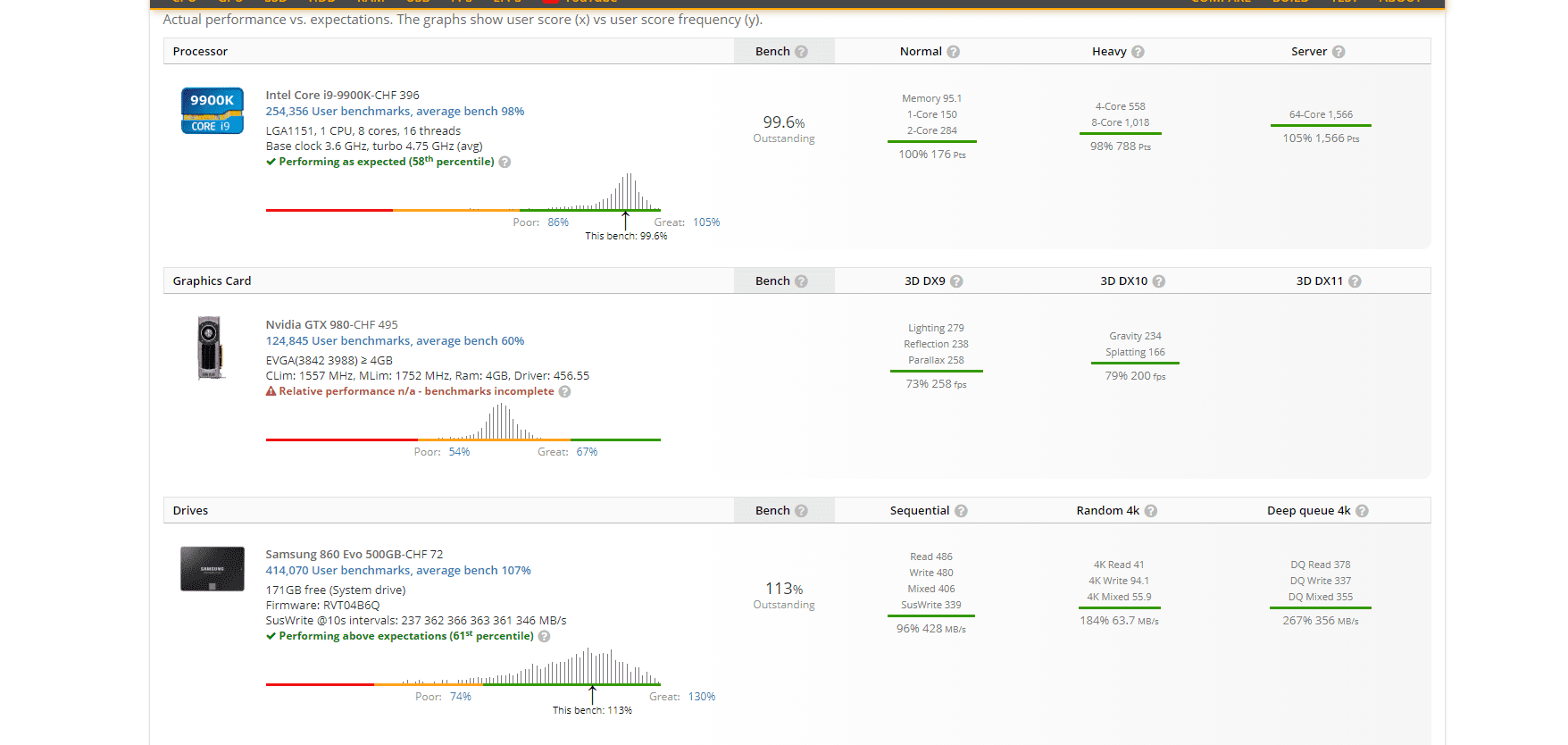Screen dimensions: 1568x745
Task: Click the 9900K Core i9 processor image
Action: (x=213, y=111)
